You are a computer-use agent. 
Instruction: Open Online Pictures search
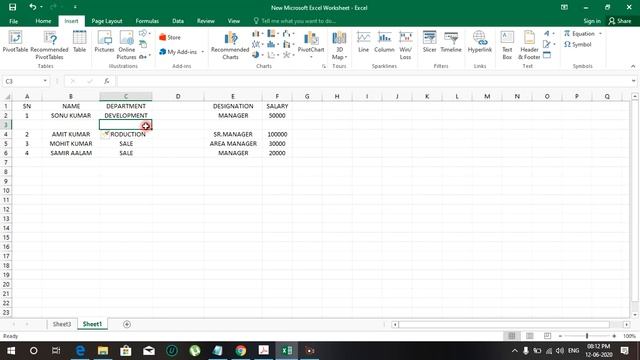[x=127, y=45]
